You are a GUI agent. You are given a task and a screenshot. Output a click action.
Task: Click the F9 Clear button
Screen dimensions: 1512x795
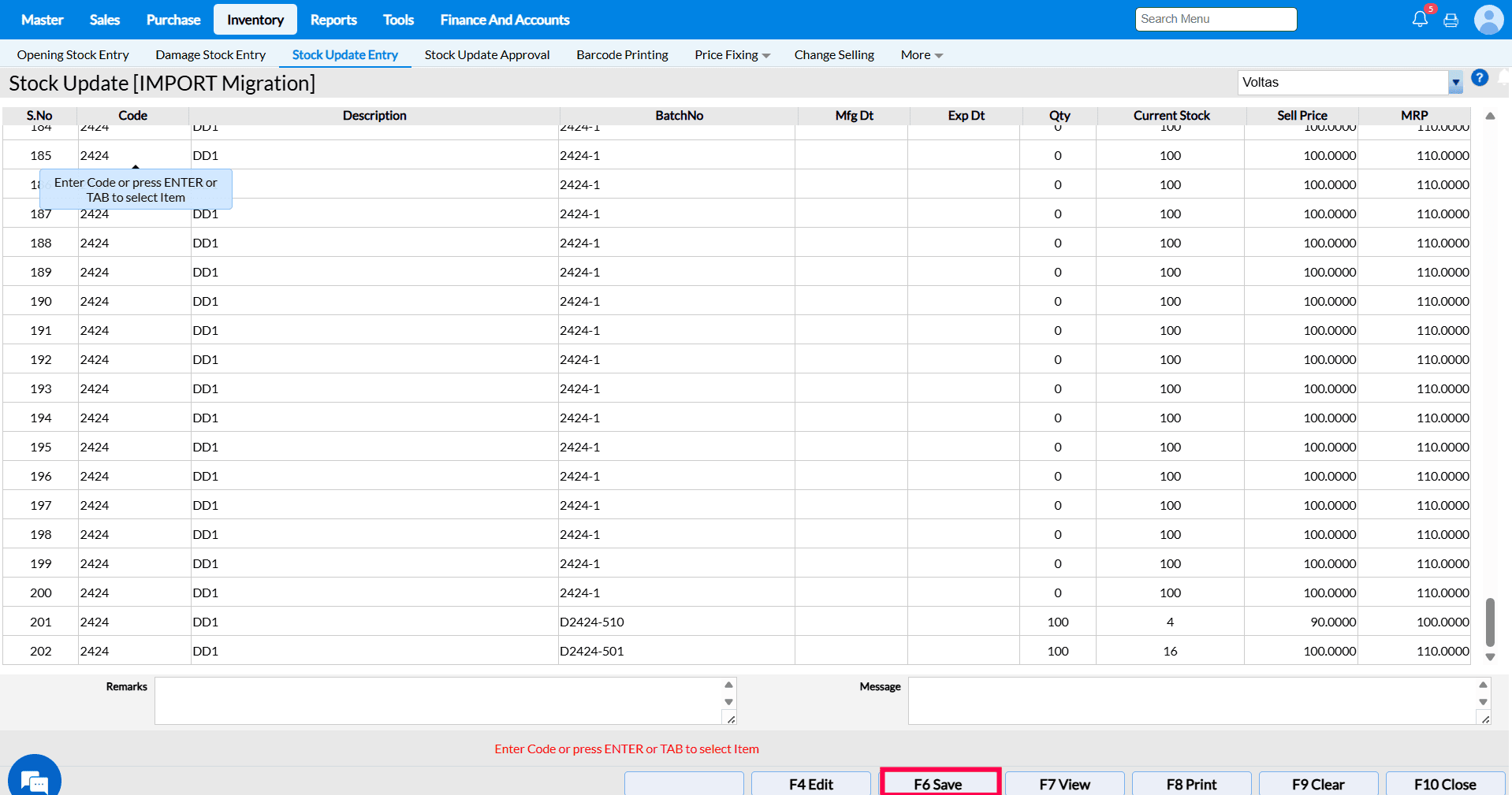coord(1317,784)
